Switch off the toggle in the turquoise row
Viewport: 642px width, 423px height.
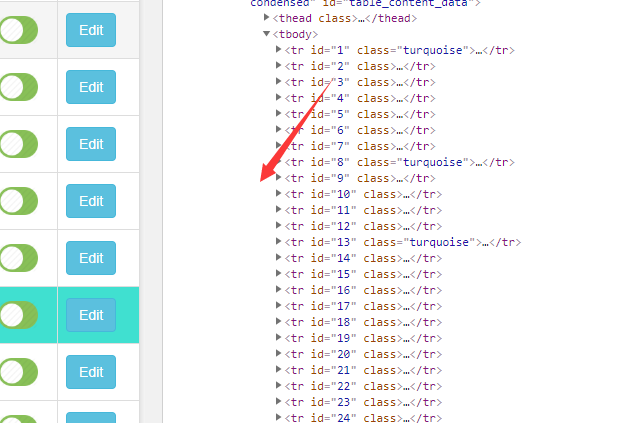tap(19, 315)
